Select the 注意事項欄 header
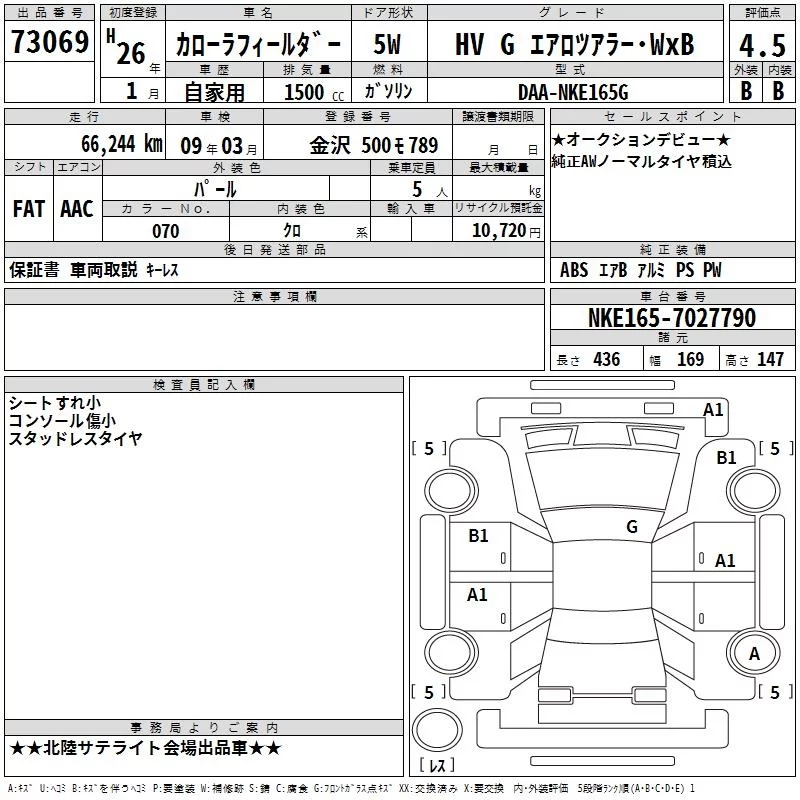800x800 pixels. coord(274,296)
